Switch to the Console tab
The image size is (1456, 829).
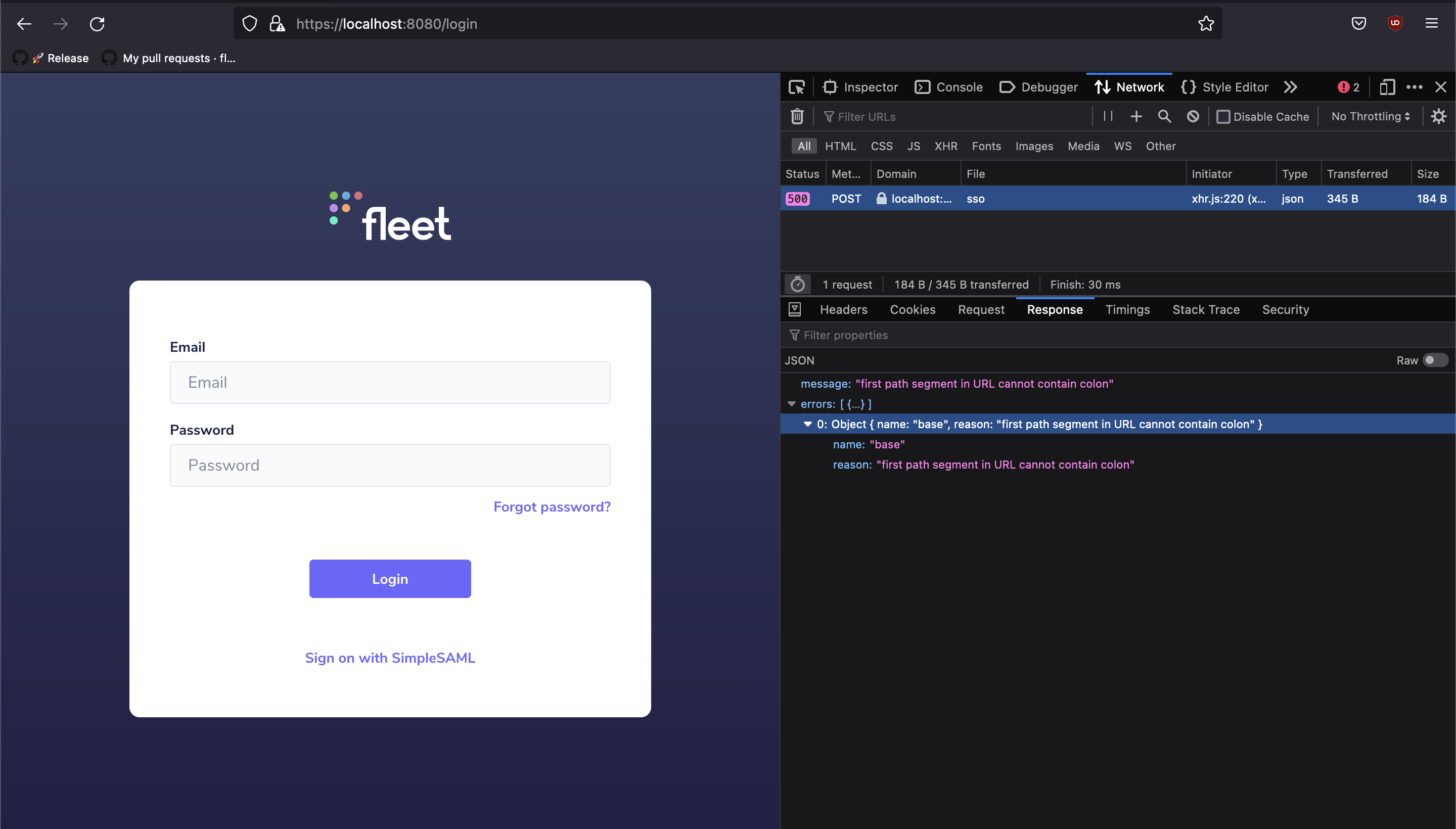[x=948, y=87]
